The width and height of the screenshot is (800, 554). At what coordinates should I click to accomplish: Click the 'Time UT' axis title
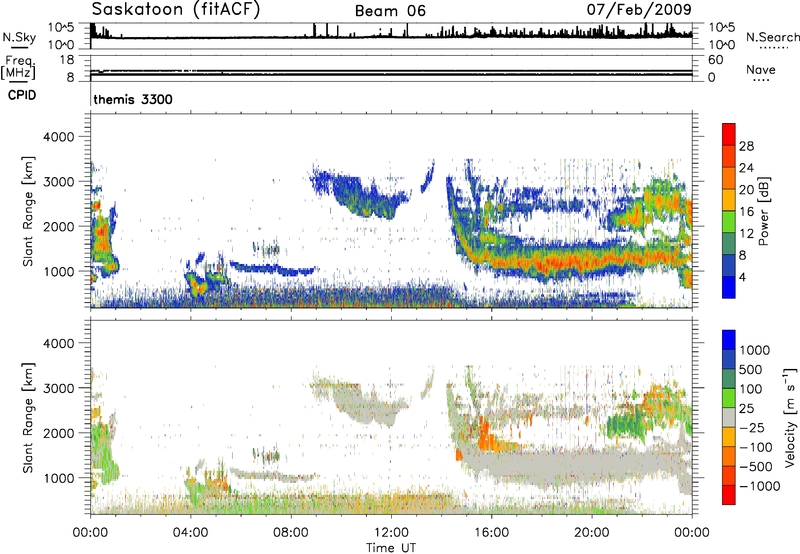tap(391, 548)
